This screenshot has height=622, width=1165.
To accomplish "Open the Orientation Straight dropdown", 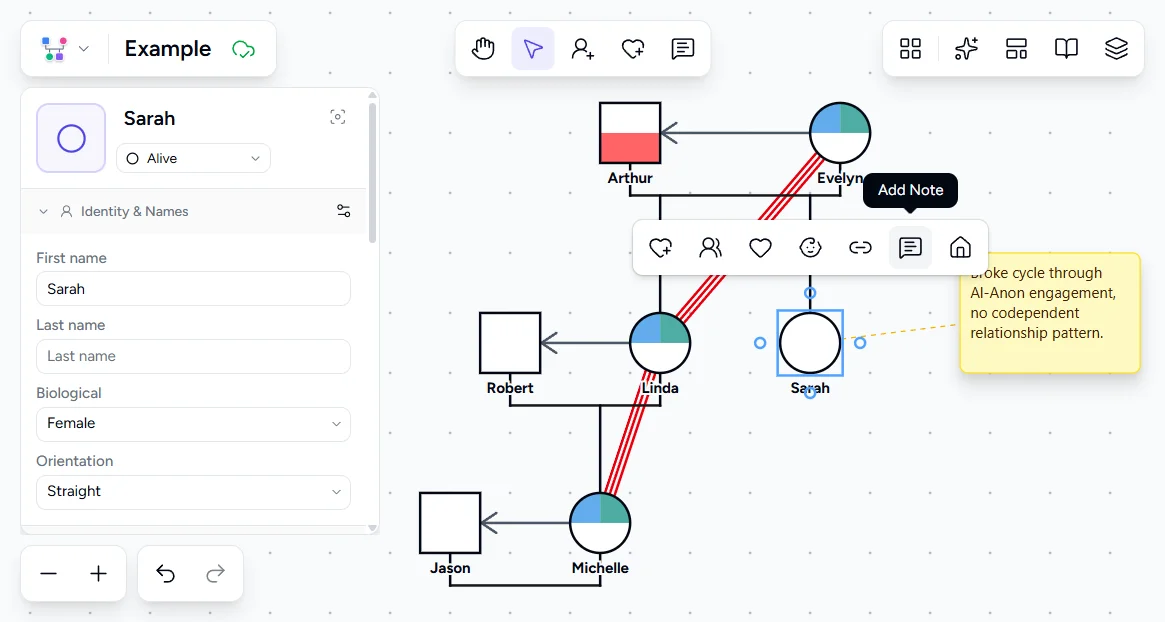I will coord(193,492).
